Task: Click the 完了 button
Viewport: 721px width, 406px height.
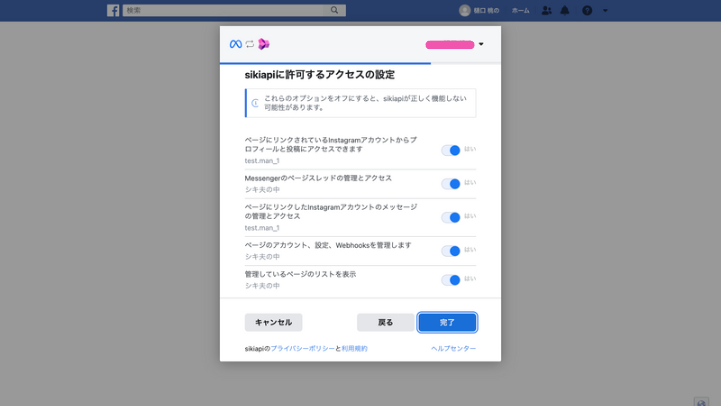Action: coord(447,322)
